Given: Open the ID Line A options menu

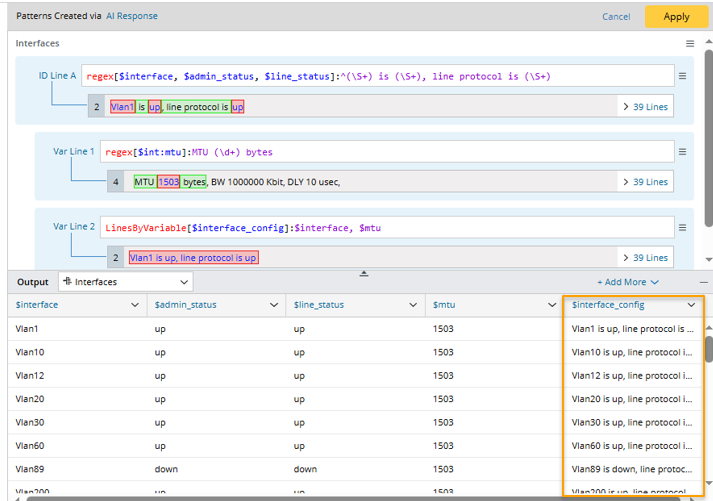Looking at the screenshot, I should coord(682,76).
